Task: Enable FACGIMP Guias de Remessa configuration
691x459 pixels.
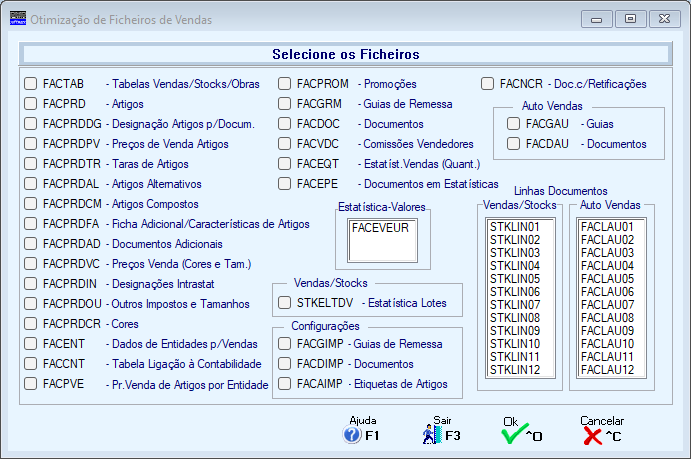Action: (285, 344)
